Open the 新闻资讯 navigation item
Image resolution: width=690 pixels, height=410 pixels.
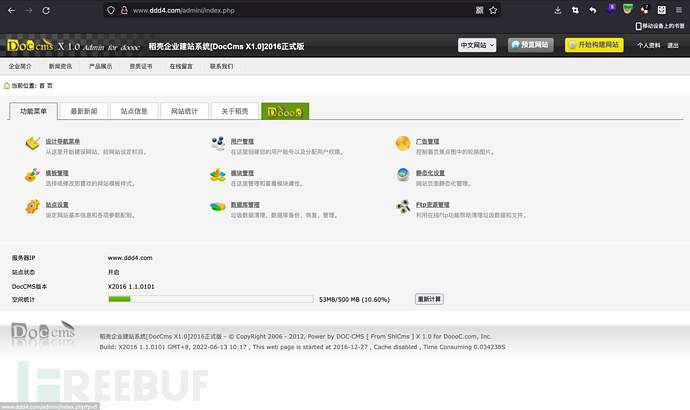[x=60, y=66]
